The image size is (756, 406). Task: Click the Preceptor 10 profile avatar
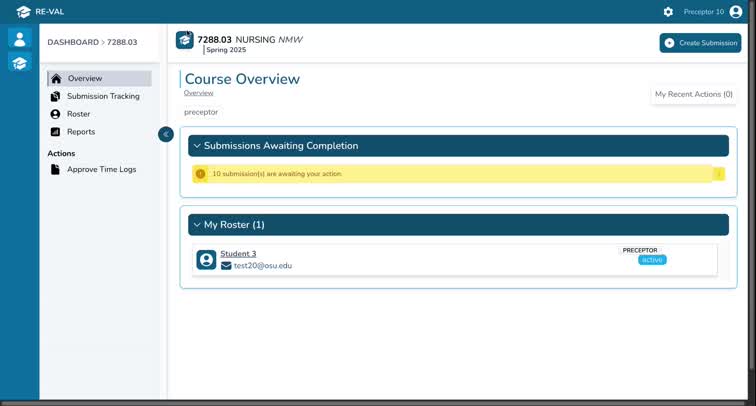(736, 12)
